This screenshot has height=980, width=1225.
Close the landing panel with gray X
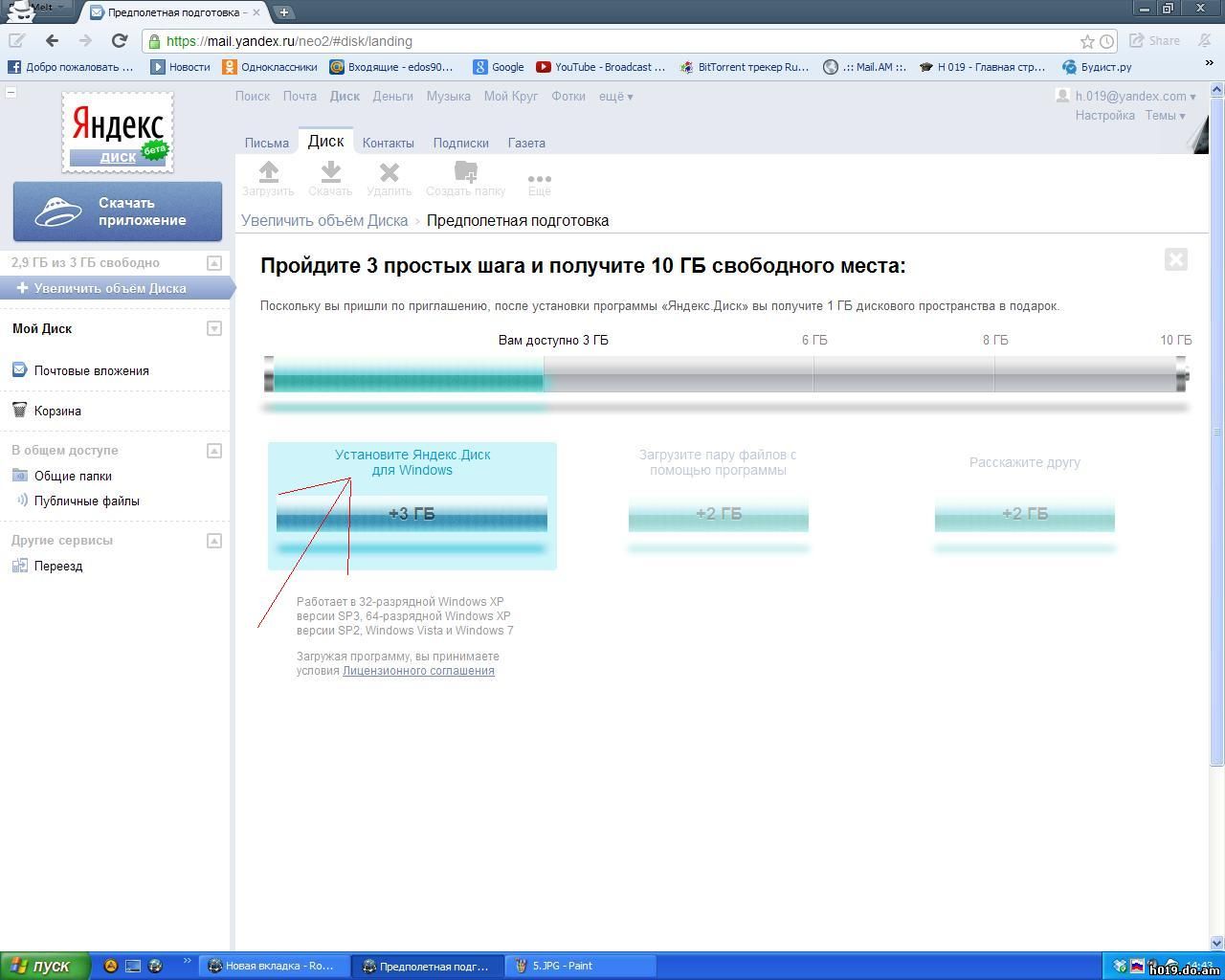coord(1176,259)
